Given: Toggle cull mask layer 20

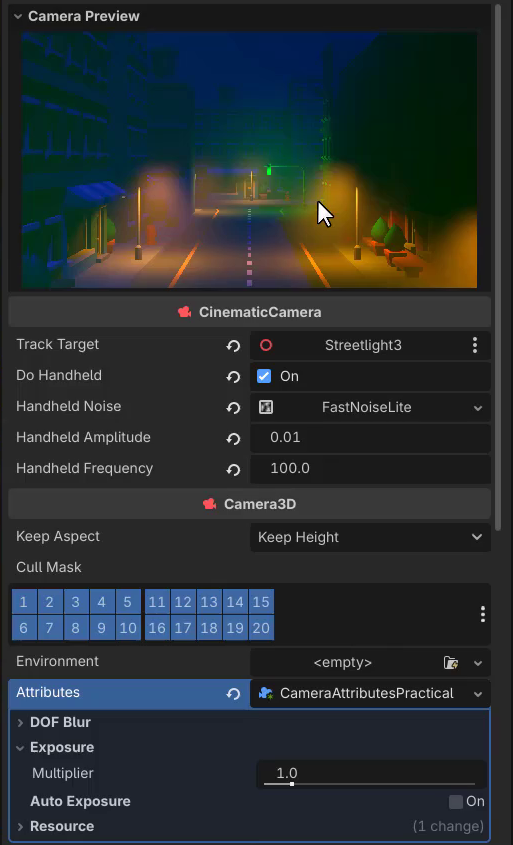Looking at the screenshot, I should (261, 628).
